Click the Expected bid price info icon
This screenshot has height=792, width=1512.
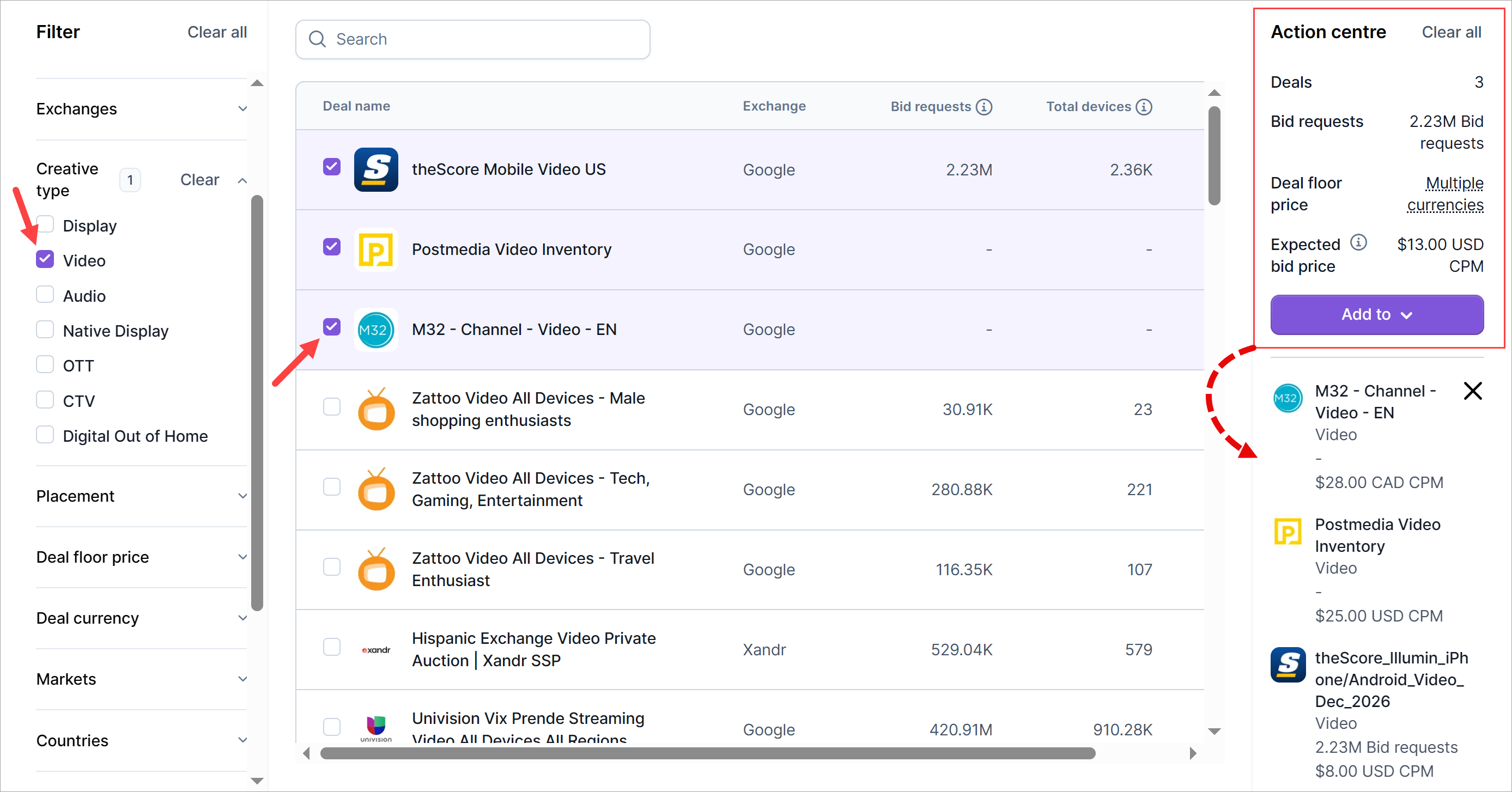1358,242
